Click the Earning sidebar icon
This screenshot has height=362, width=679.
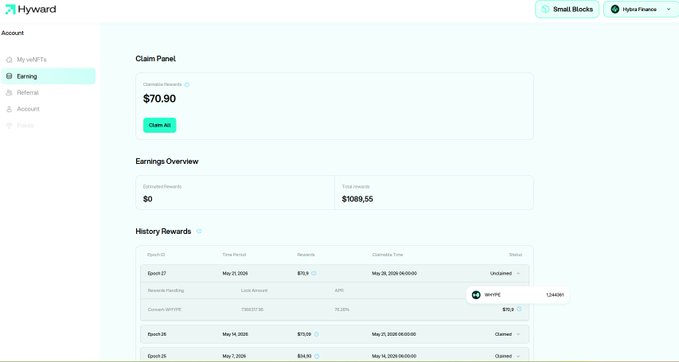(9, 76)
